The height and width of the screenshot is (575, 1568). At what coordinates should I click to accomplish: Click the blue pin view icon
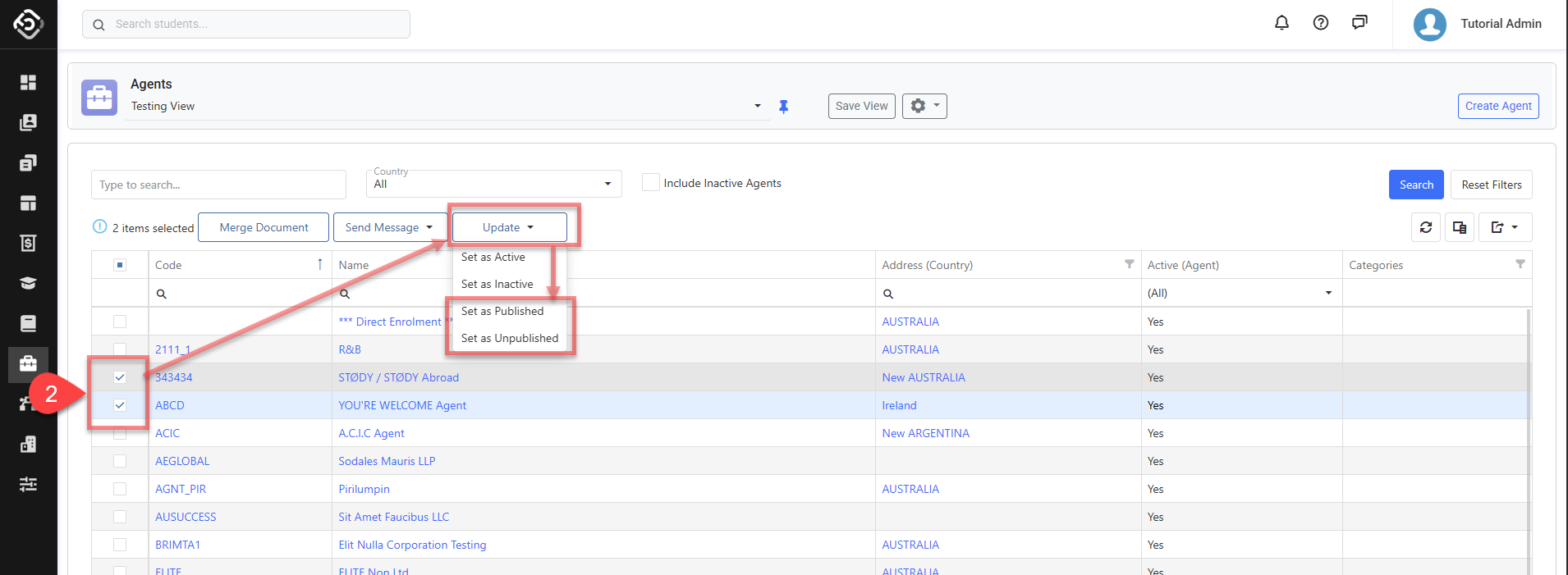pyautogui.click(x=783, y=107)
